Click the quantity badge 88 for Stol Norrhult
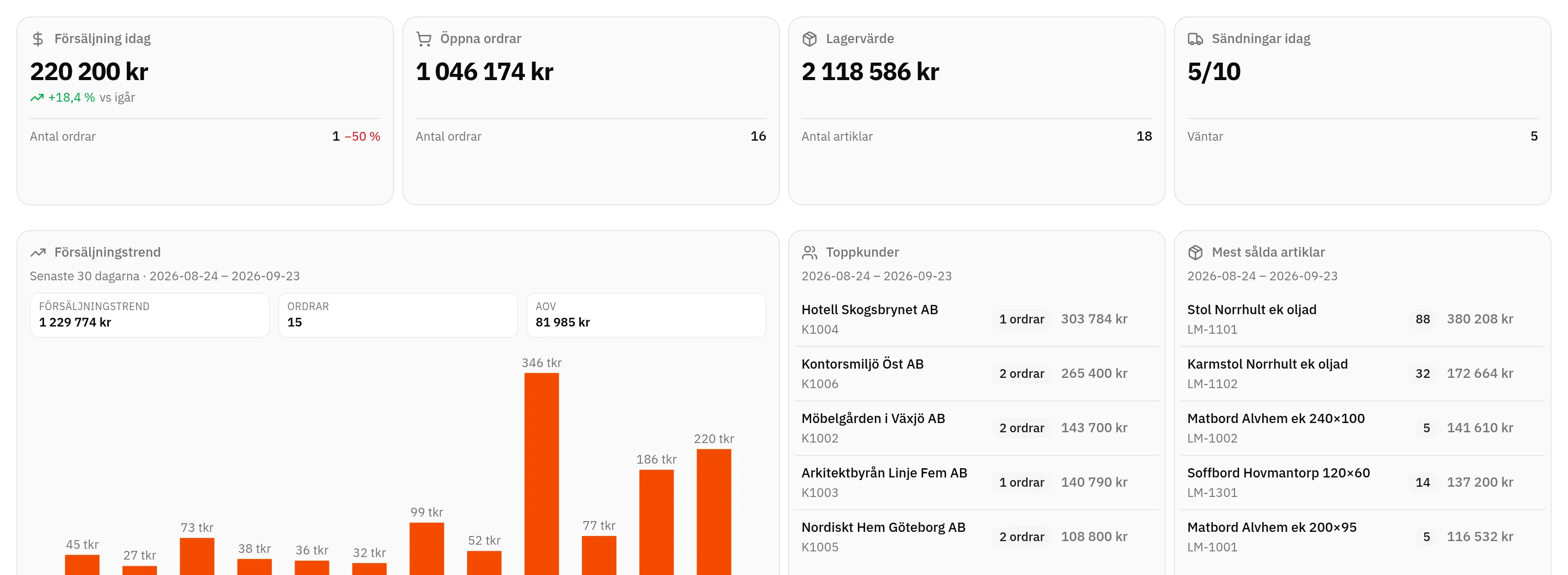This screenshot has width=1568, height=575. 1422,319
